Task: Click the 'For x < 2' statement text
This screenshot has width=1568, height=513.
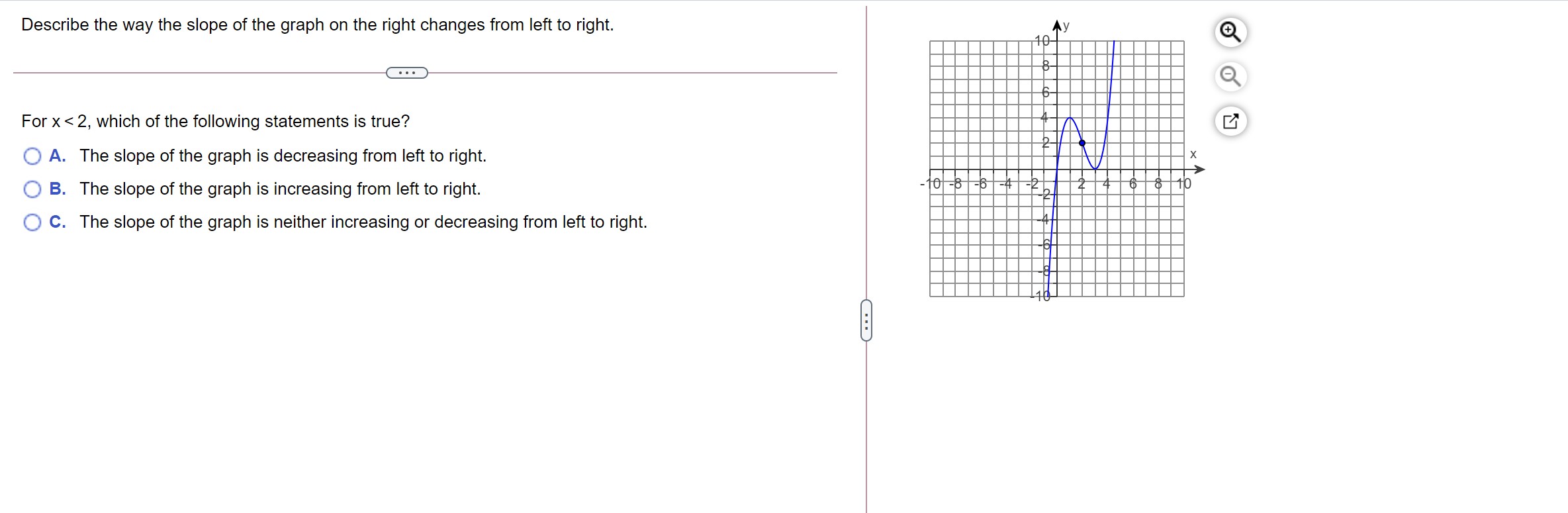Action: [214, 121]
